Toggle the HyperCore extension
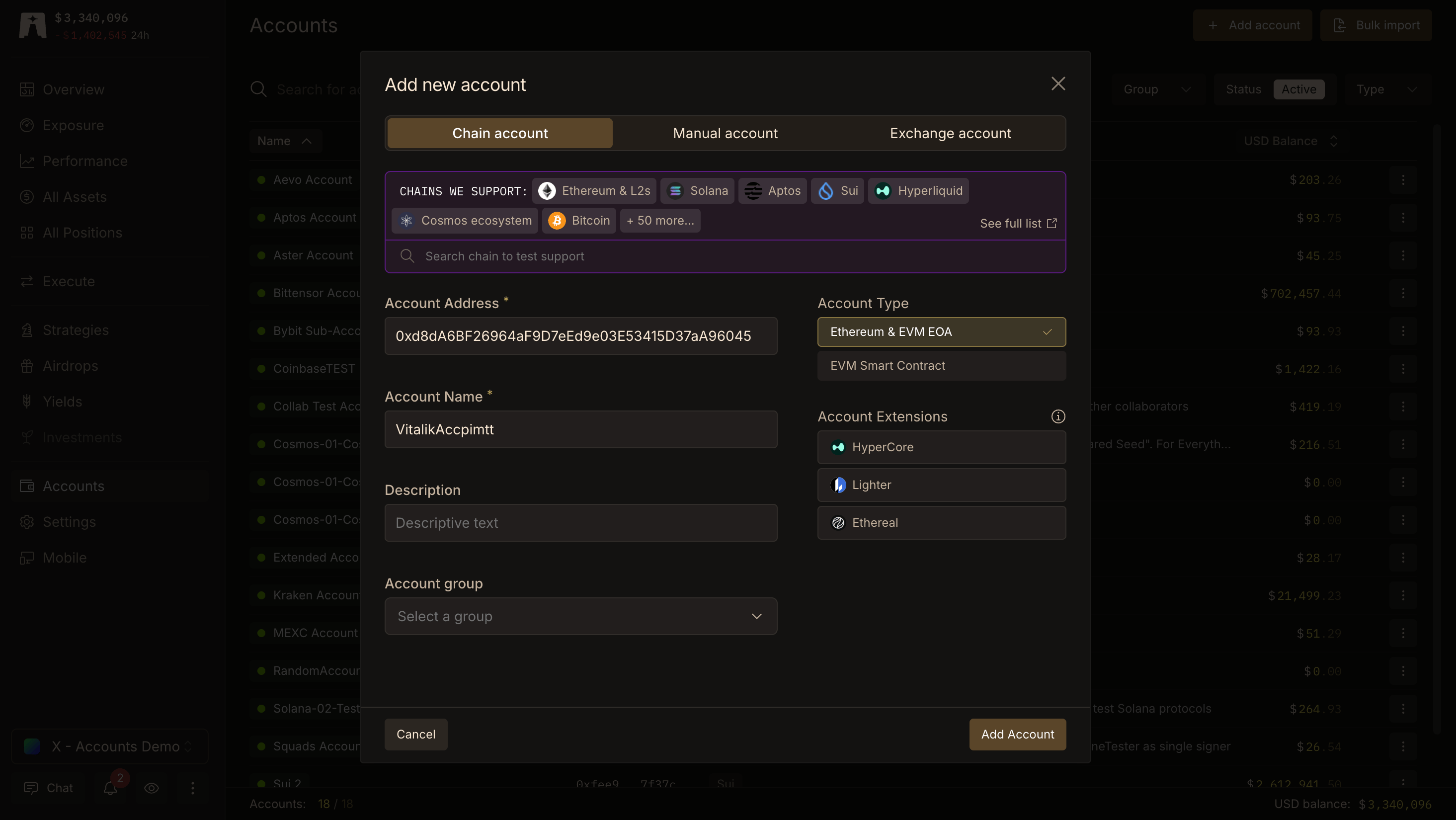 pyautogui.click(x=941, y=447)
